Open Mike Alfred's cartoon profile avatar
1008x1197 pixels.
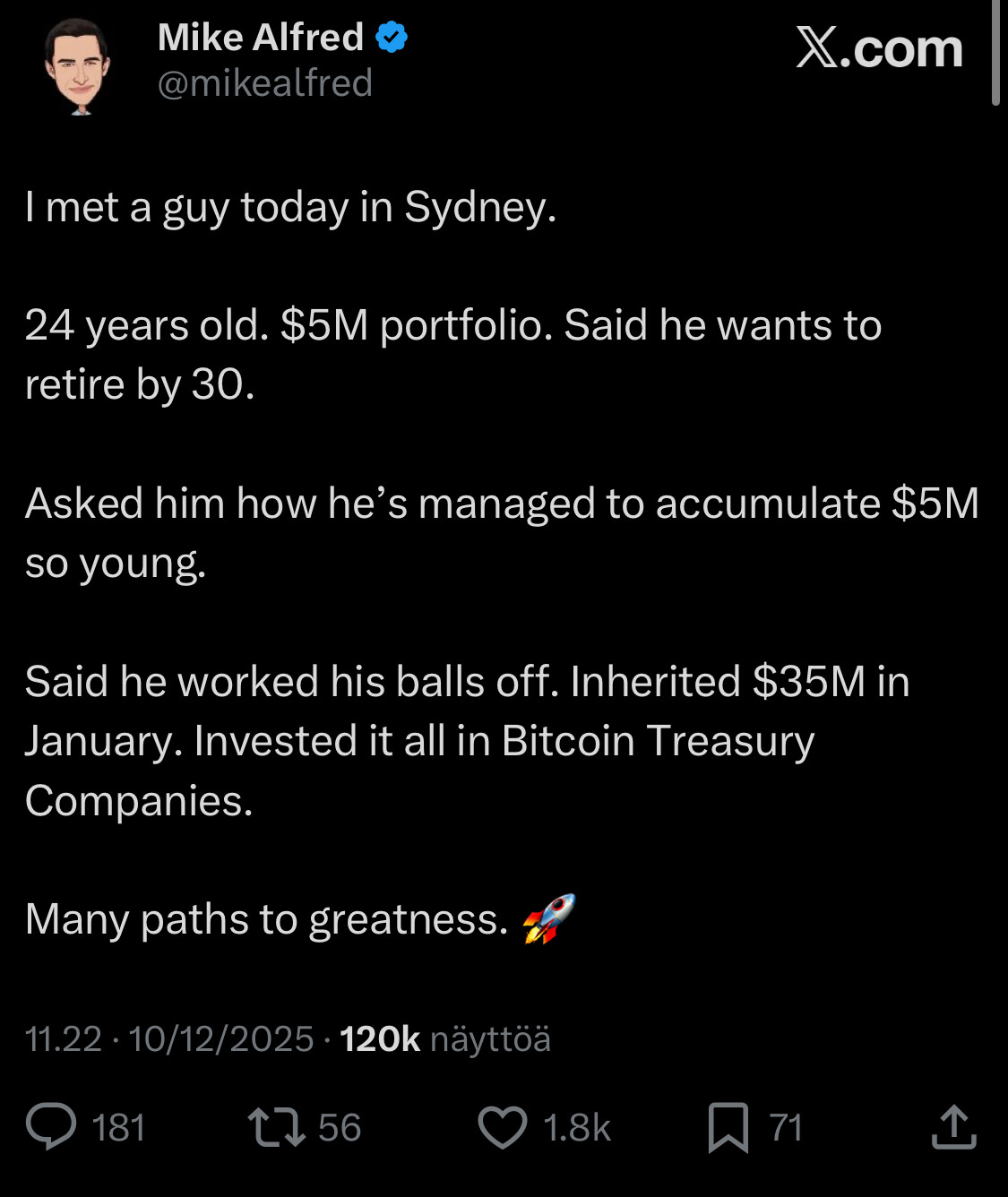(79, 65)
